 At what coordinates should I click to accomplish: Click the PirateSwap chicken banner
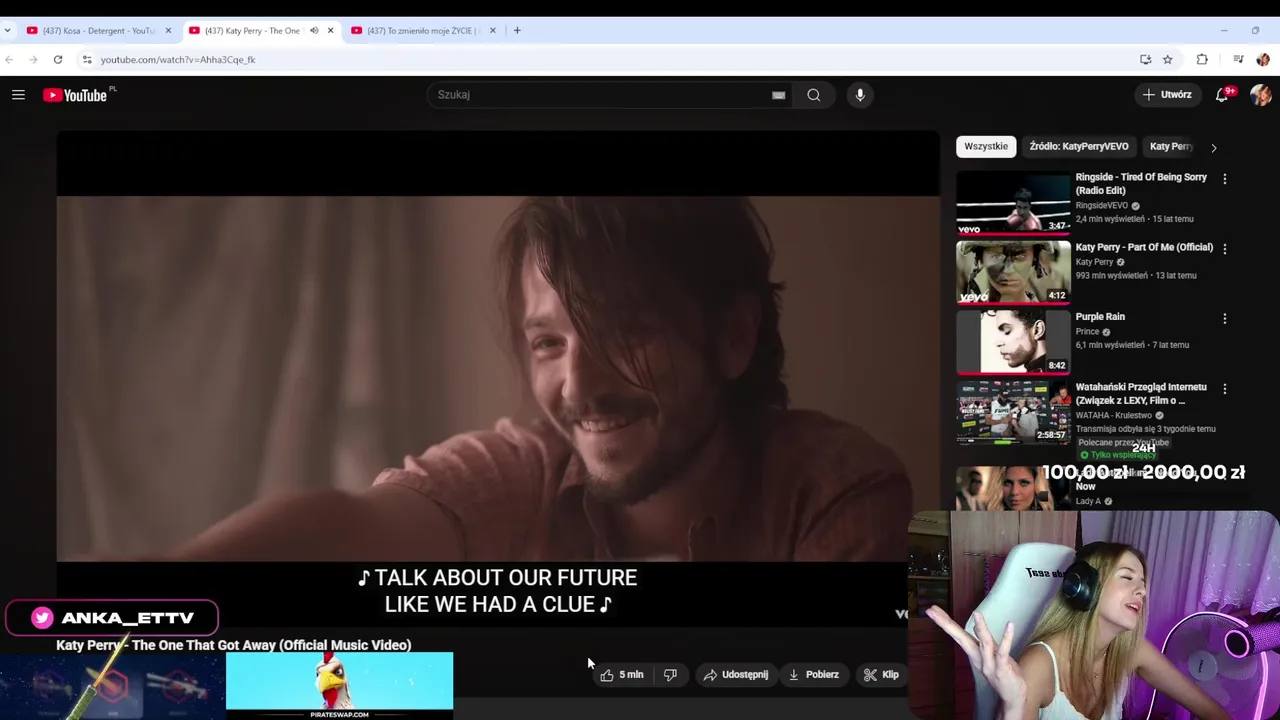click(x=339, y=686)
